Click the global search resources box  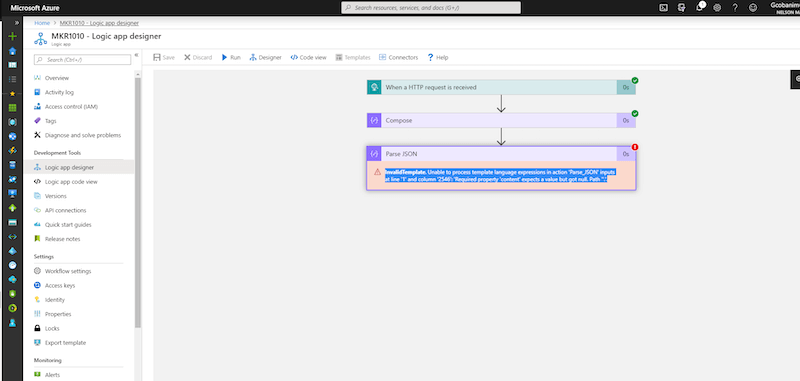pos(431,8)
